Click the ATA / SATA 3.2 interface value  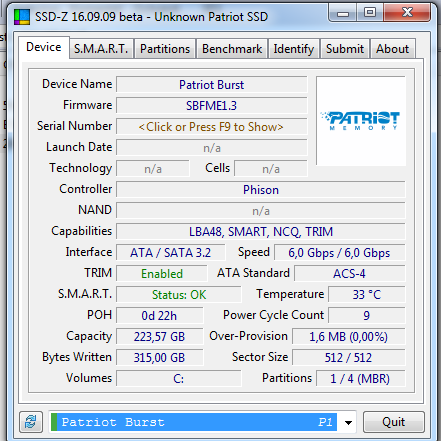coord(171,253)
